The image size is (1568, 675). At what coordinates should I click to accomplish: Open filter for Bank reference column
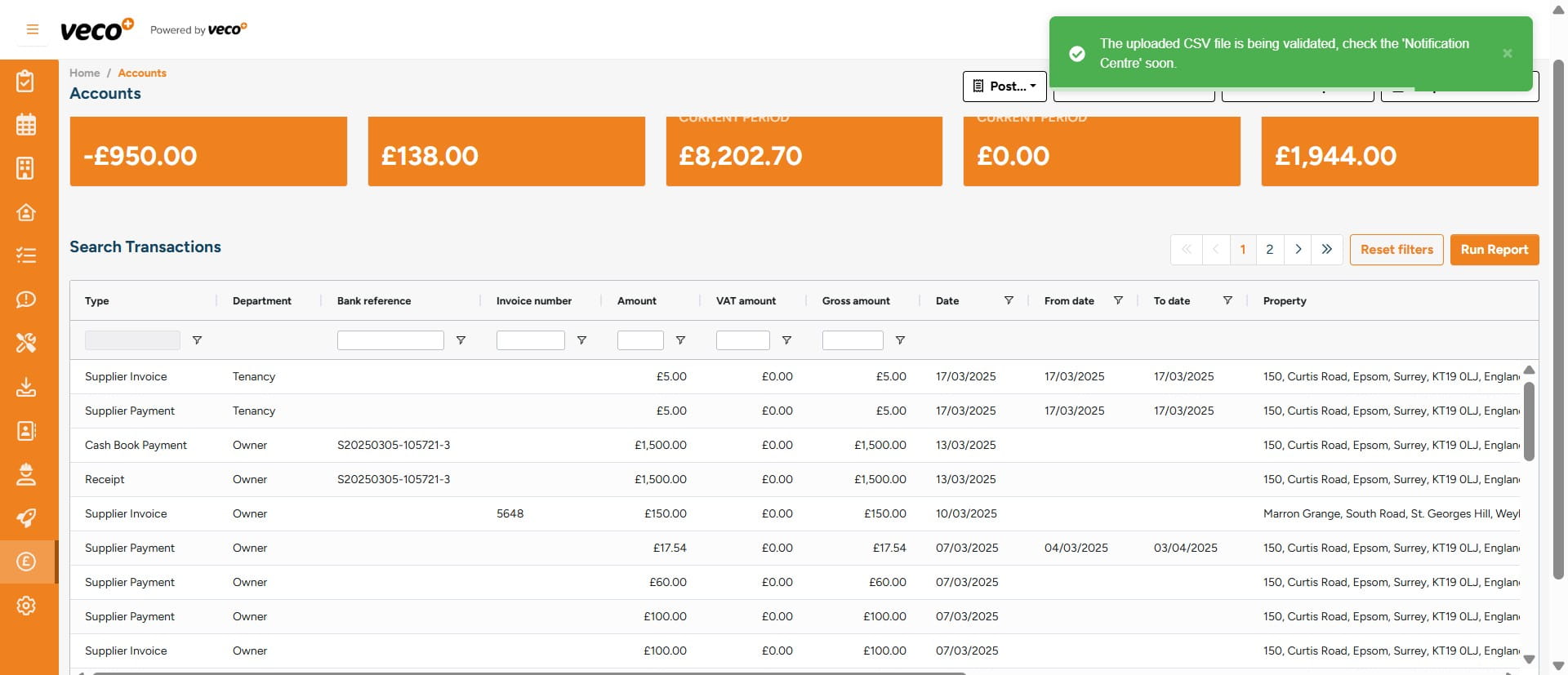461,340
